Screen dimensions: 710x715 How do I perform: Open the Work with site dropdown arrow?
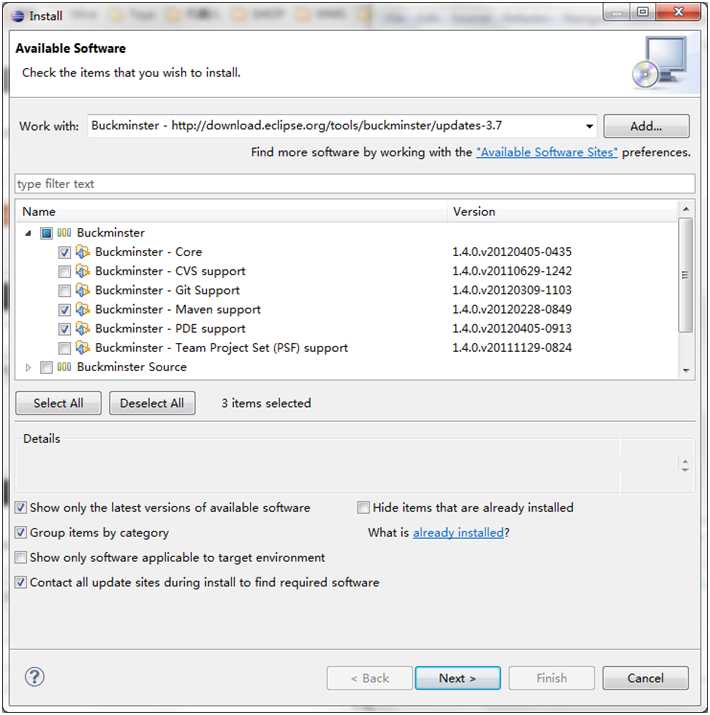[590, 126]
